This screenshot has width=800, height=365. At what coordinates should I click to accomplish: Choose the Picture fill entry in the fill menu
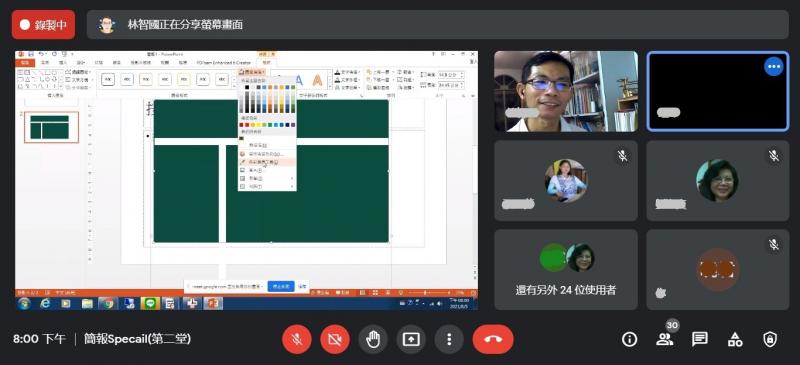[266, 170]
